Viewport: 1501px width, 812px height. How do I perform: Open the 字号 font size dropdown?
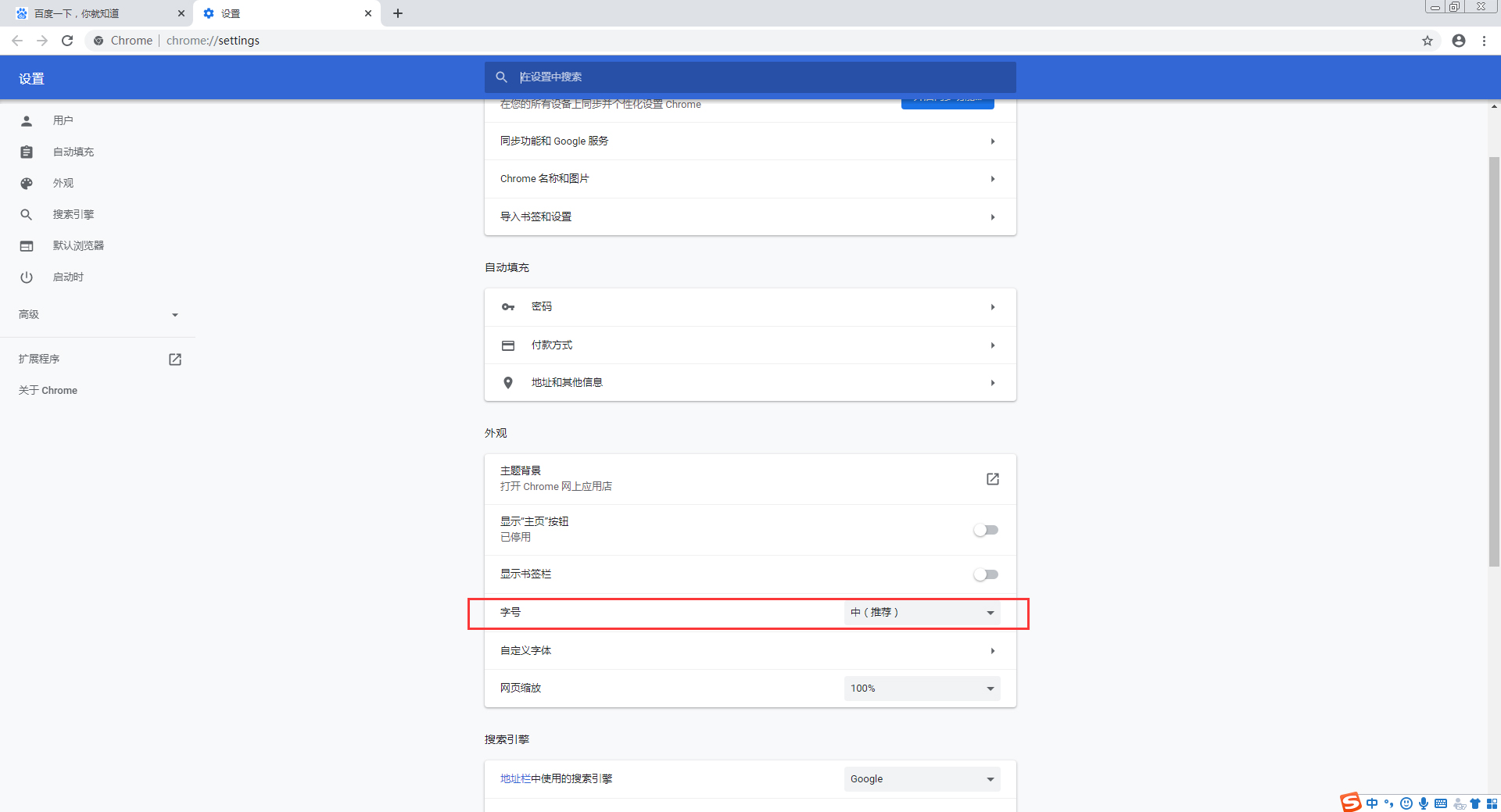(x=921, y=613)
